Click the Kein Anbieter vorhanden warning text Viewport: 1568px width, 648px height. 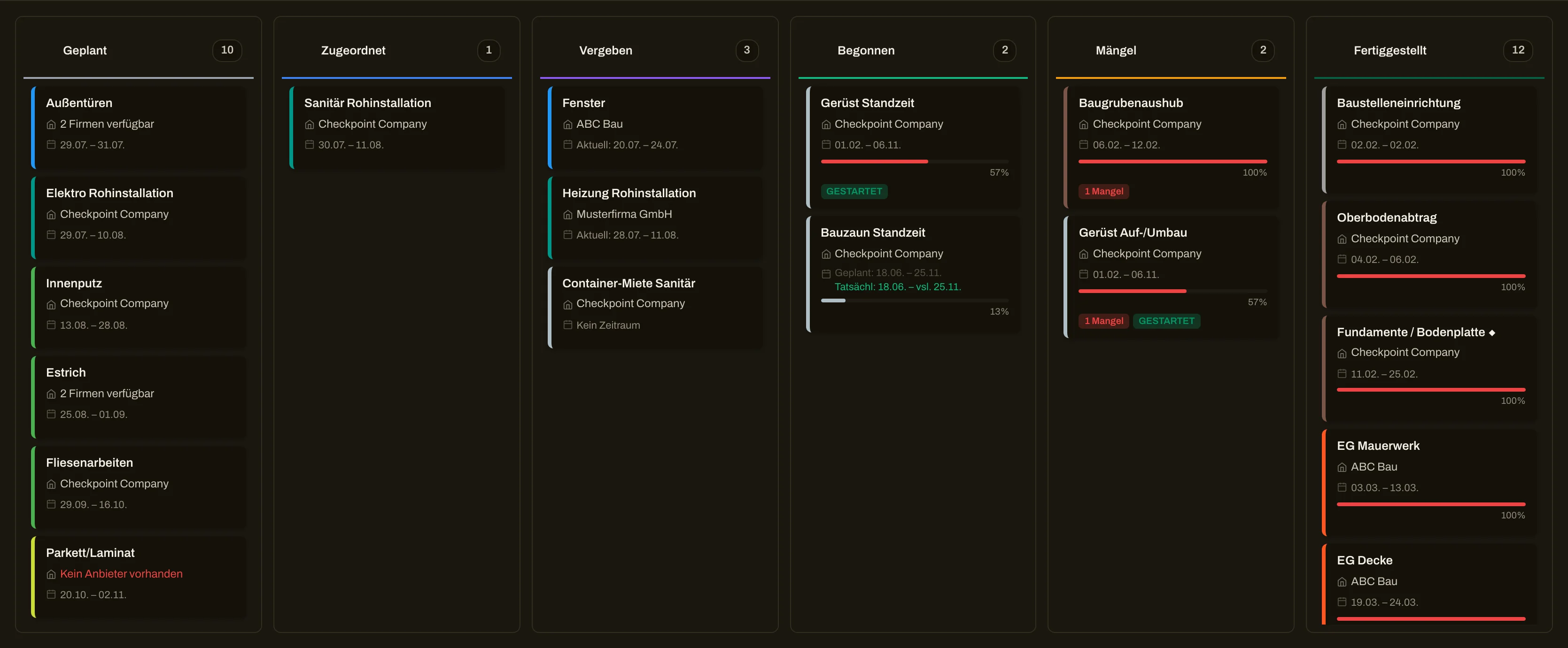coord(121,574)
